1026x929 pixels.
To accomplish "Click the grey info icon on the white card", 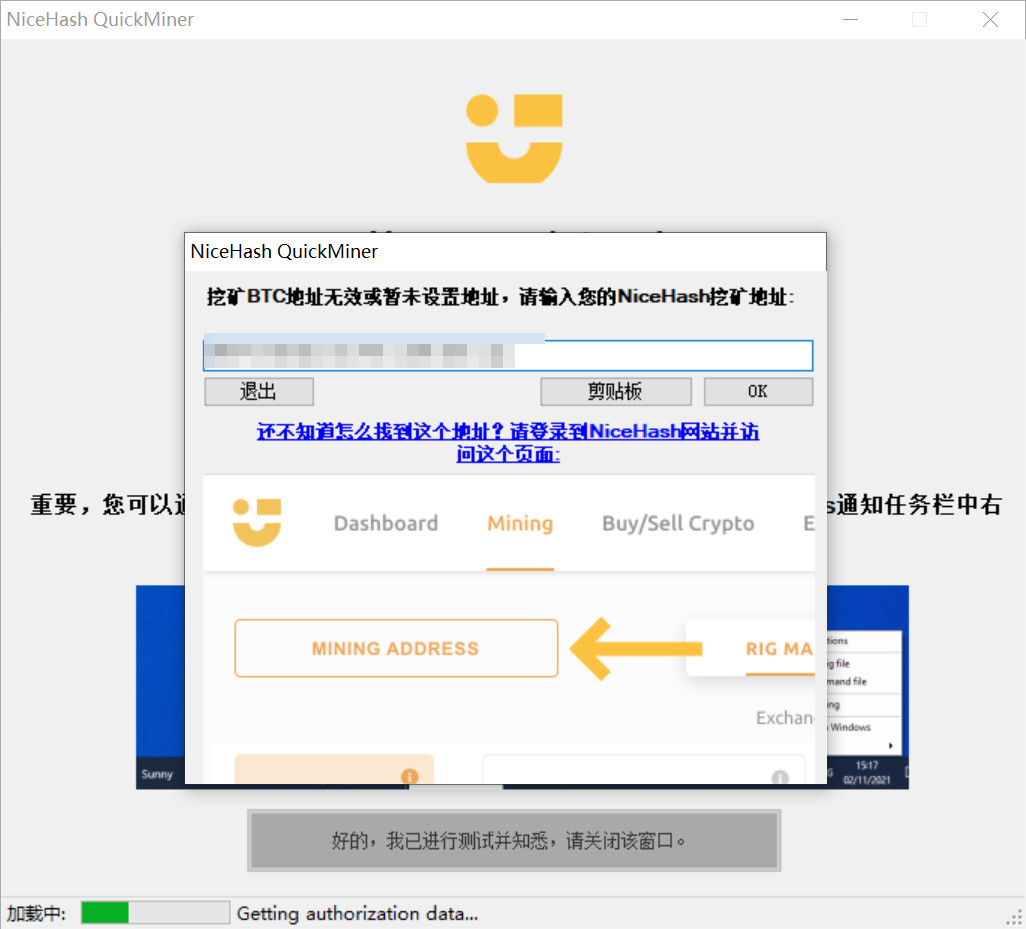I will click(x=780, y=777).
